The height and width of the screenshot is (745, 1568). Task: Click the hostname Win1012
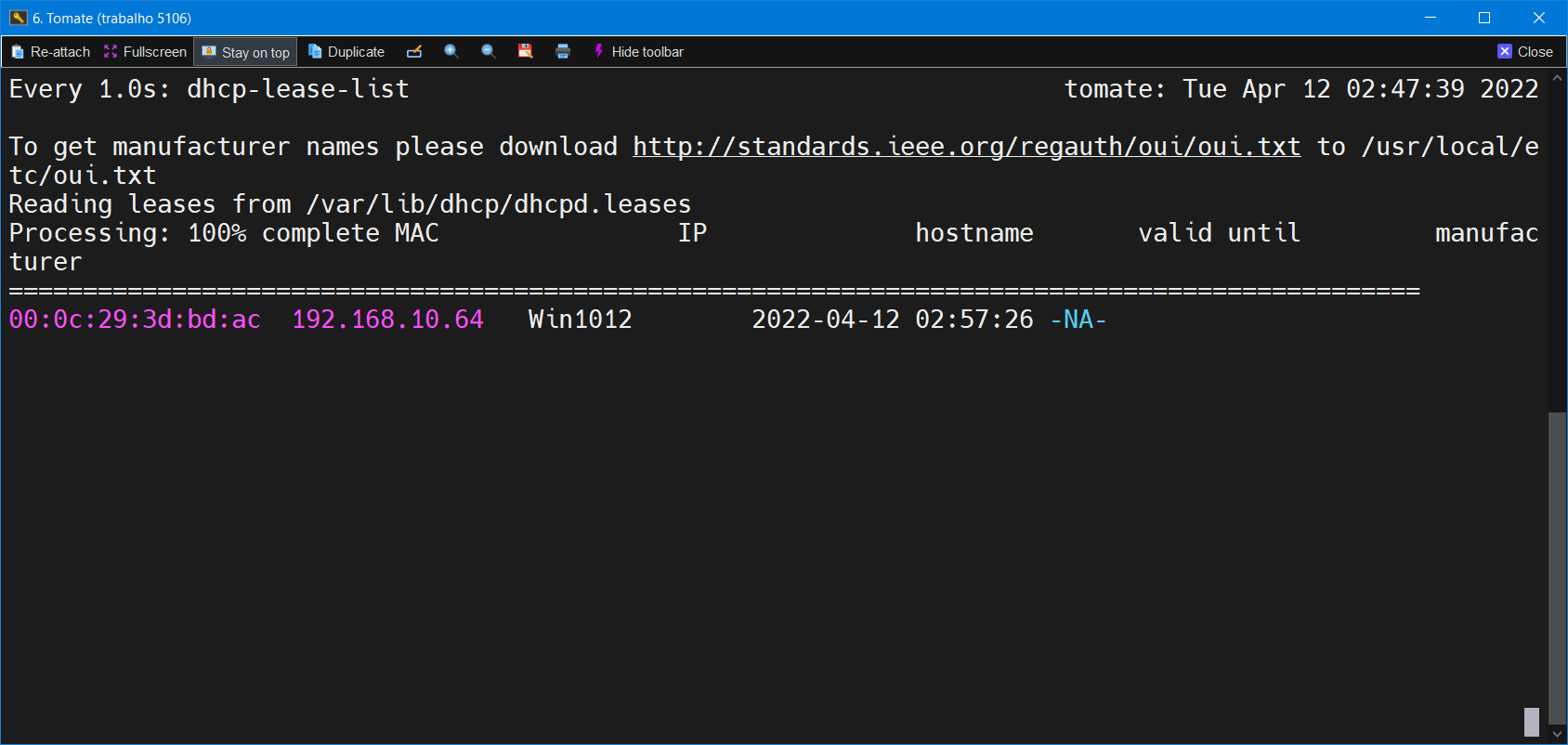pyautogui.click(x=581, y=320)
